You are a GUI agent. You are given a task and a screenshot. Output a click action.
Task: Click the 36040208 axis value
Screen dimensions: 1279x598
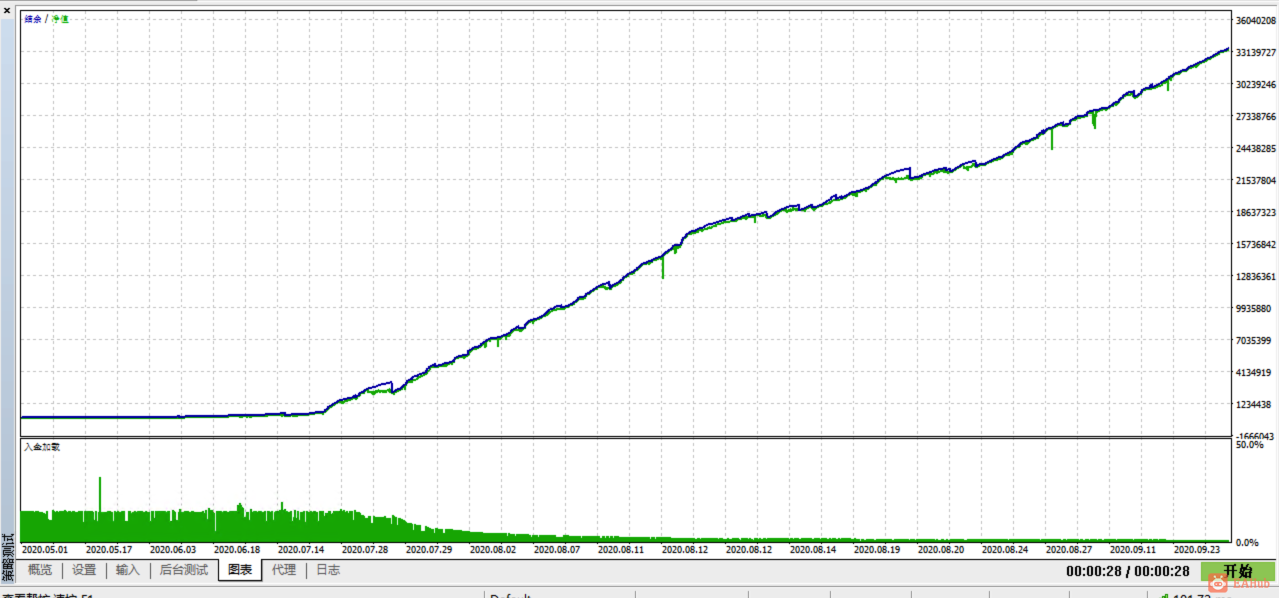[x=1255, y=20]
